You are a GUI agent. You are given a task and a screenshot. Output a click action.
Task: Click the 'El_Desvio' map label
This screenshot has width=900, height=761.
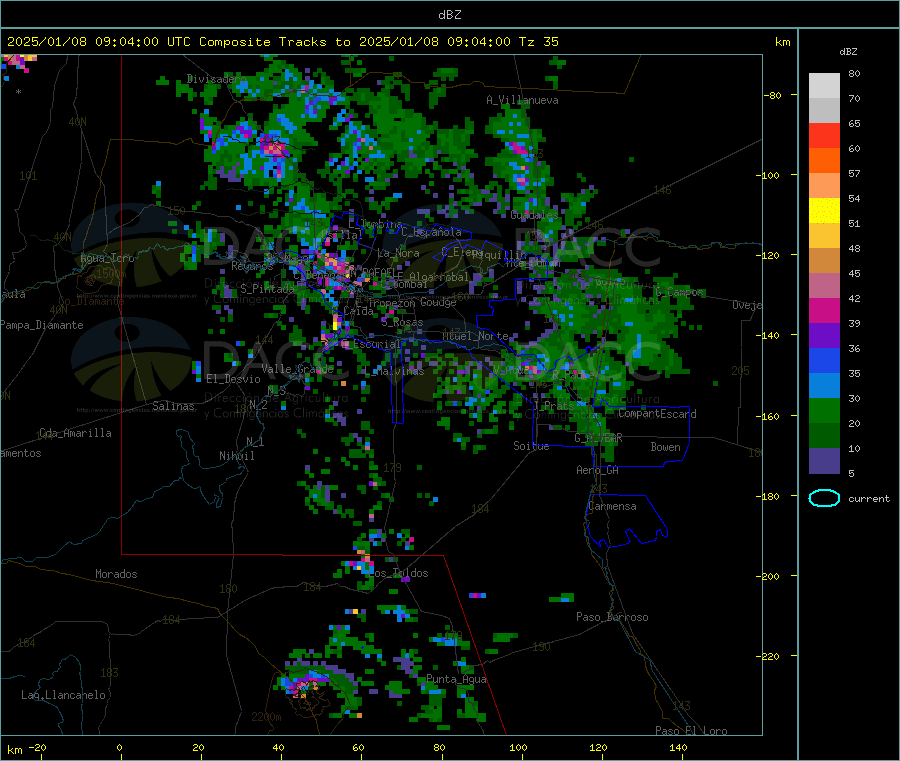[x=234, y=379]
